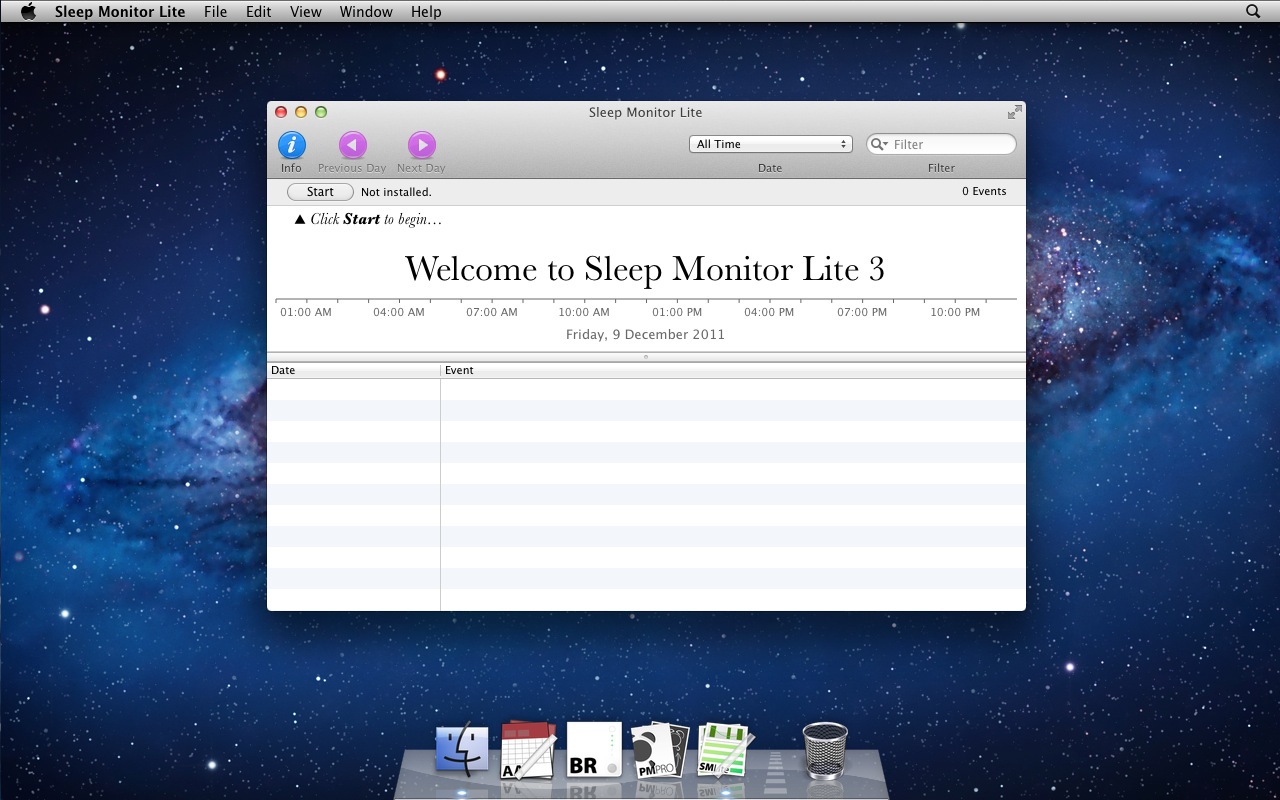Click the 10:00 PM timeline label
The image size is (1280, 800).
click(955, 312)
